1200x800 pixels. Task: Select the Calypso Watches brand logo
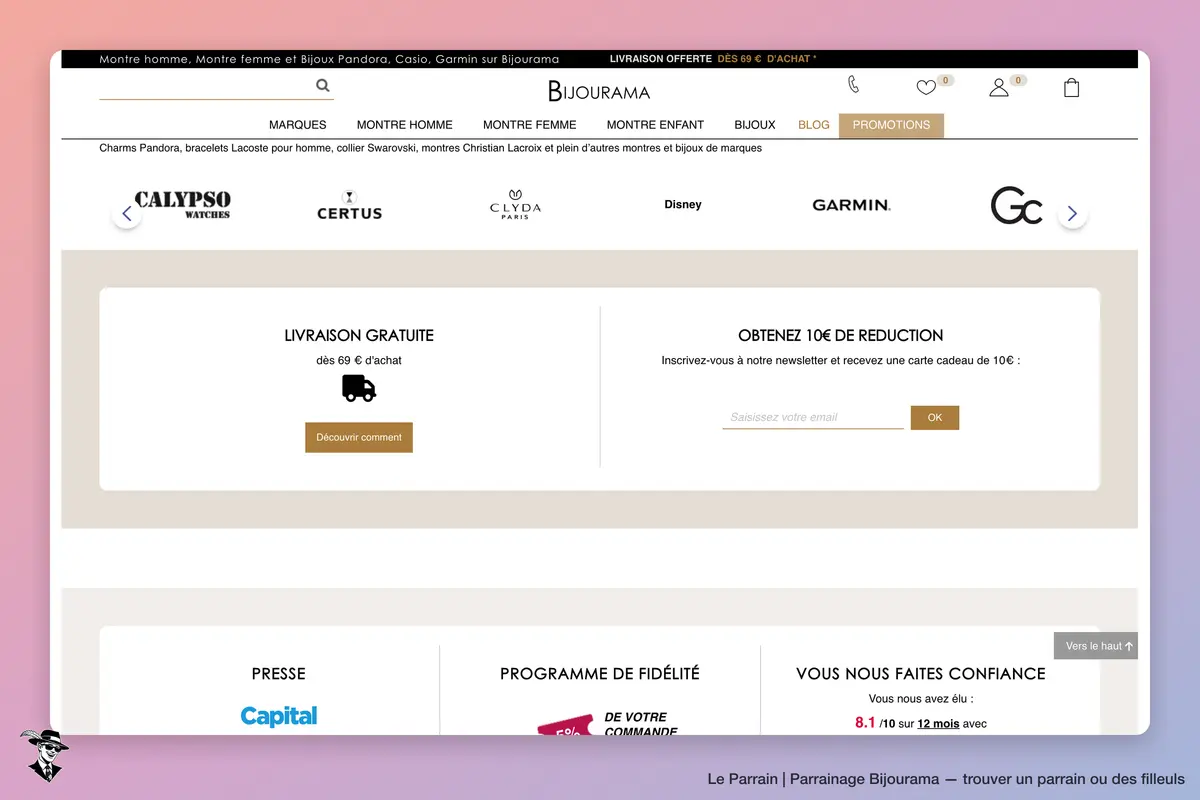point(182,205)
